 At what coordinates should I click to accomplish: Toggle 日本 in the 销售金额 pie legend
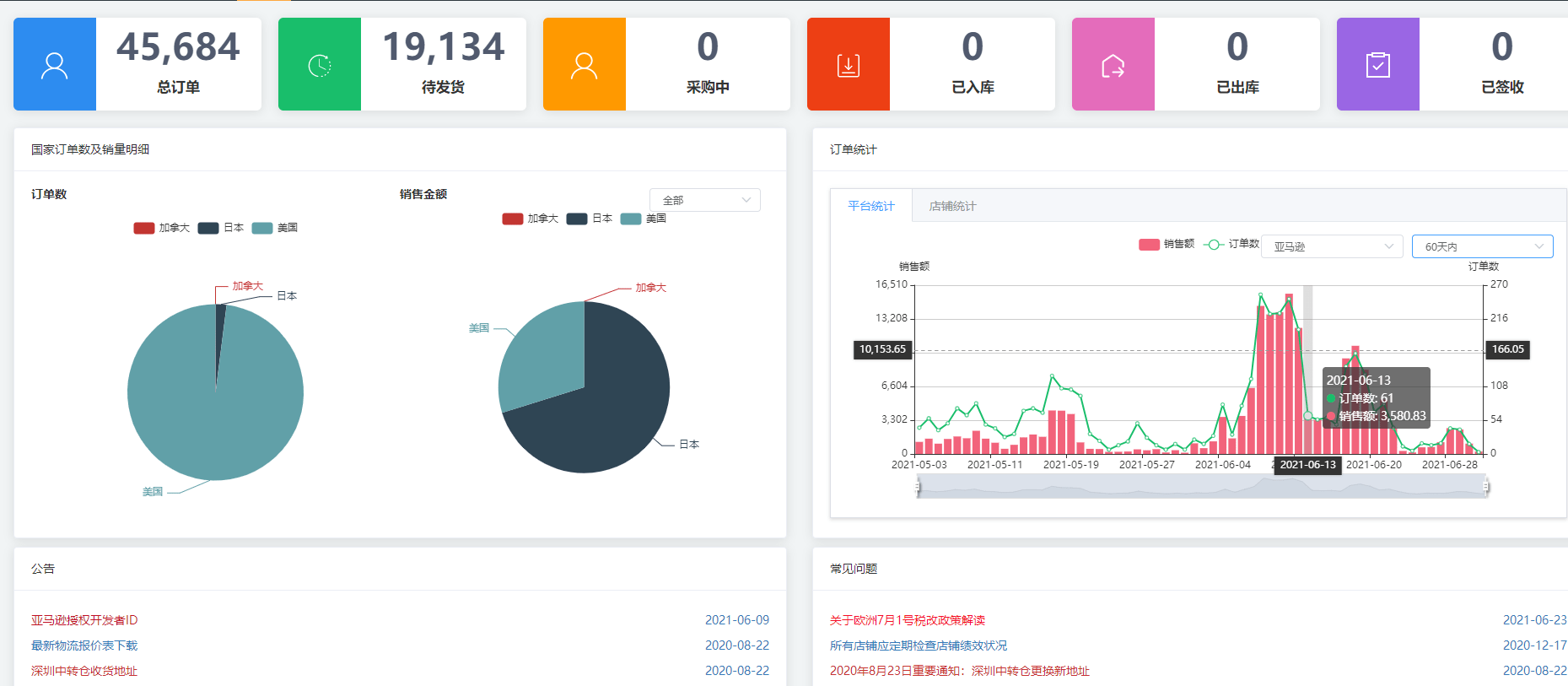pos(590,219)
